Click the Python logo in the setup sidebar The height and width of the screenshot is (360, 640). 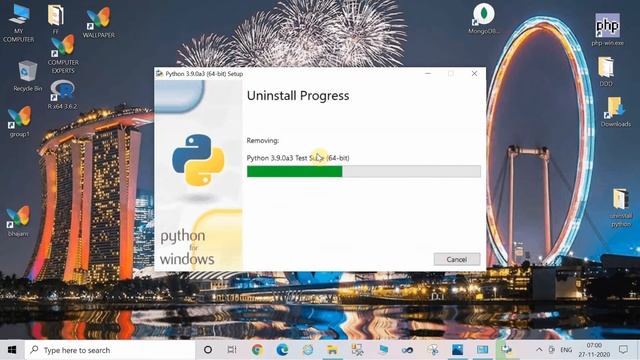pos(198,160)
